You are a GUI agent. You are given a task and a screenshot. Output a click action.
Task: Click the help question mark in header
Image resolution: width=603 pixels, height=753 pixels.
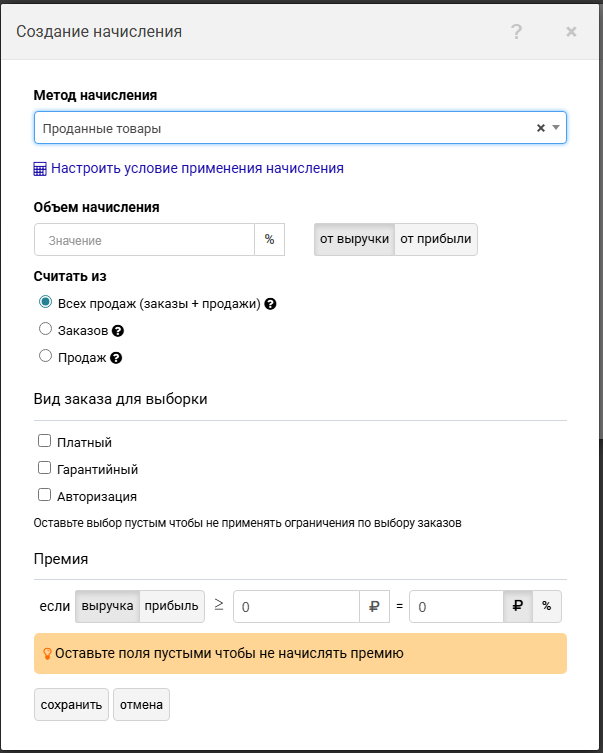pyautogui.click(x=516, y=32)
